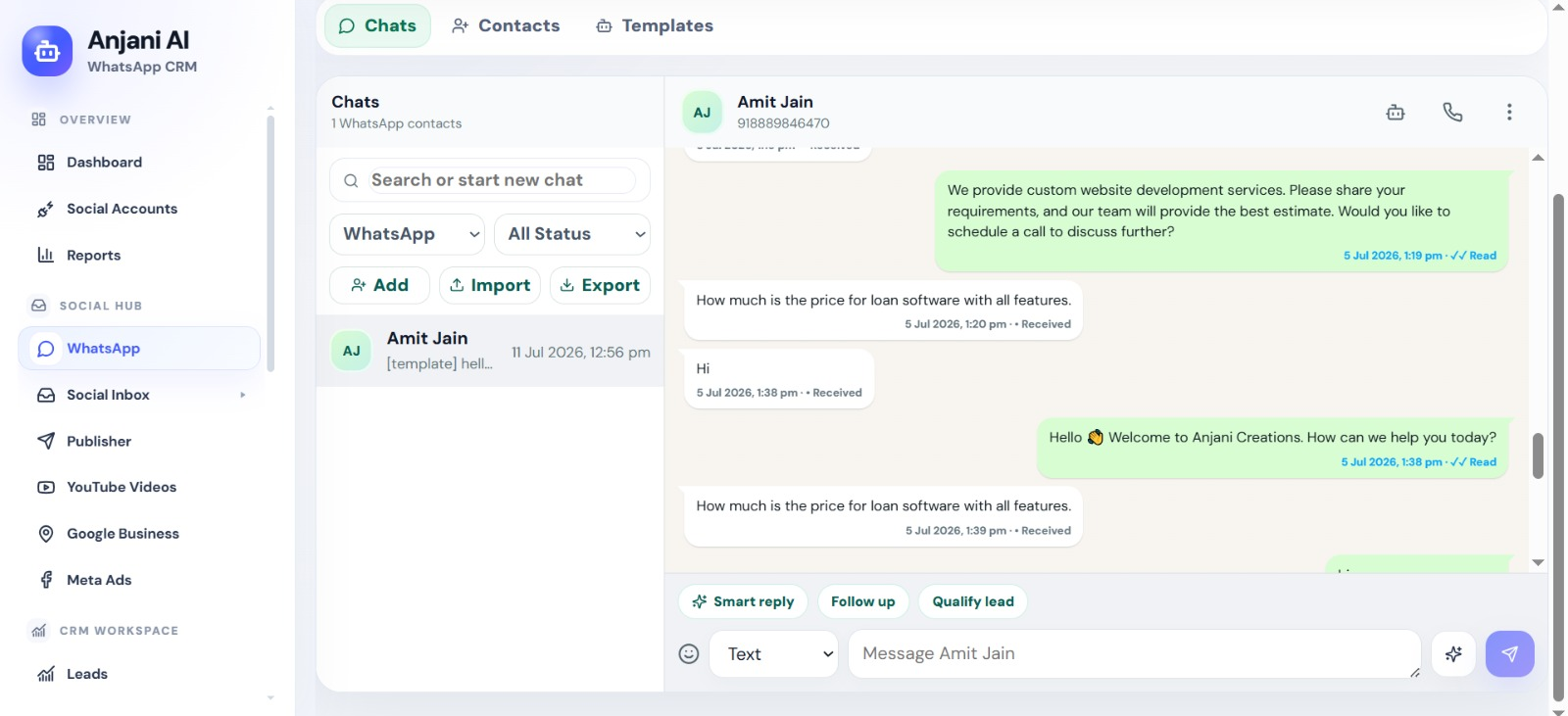Click the Import button

tap(490, 285)
